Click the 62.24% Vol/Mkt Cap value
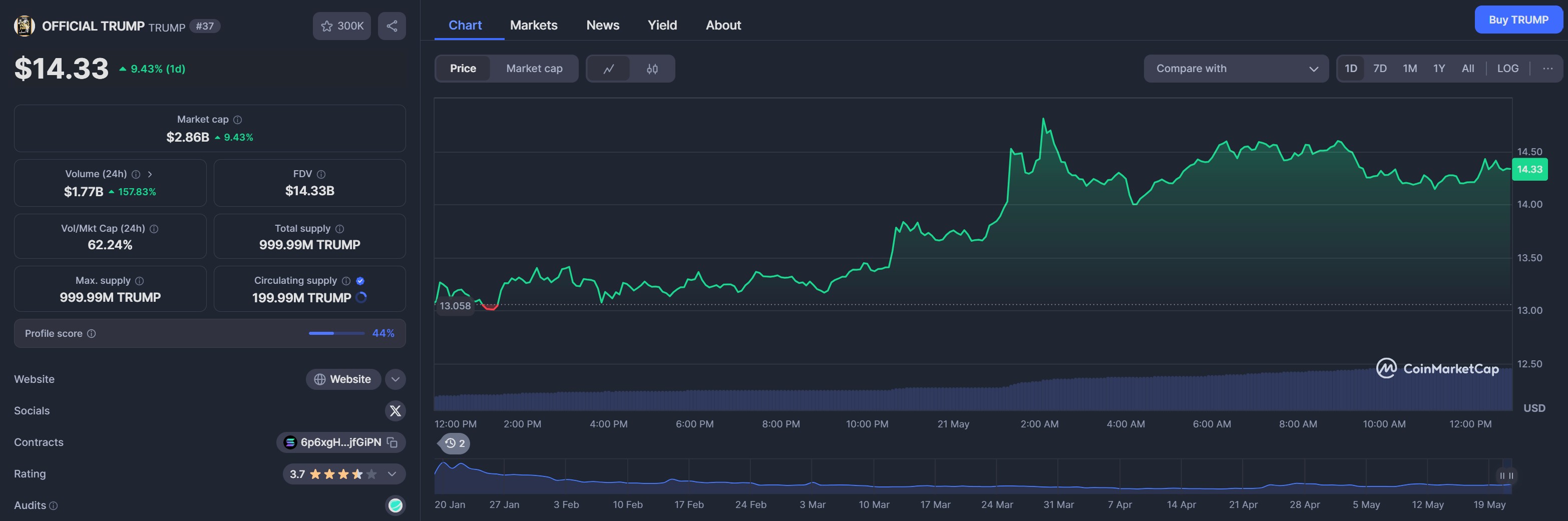1568x521 pixels. pyautogui.click(x=110, y=245)
